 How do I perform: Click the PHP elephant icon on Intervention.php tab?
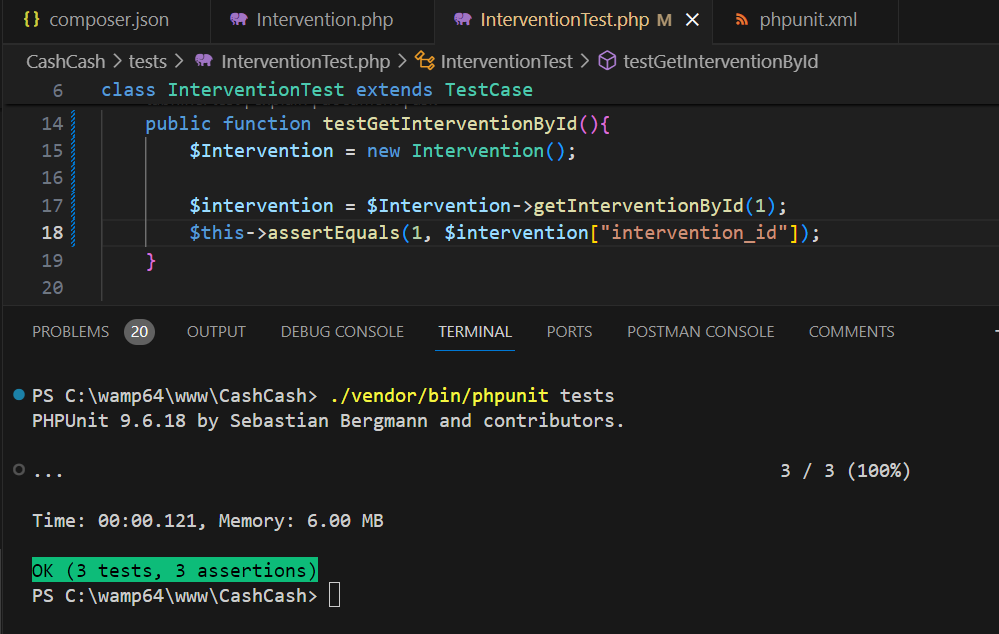pos(238,20)
